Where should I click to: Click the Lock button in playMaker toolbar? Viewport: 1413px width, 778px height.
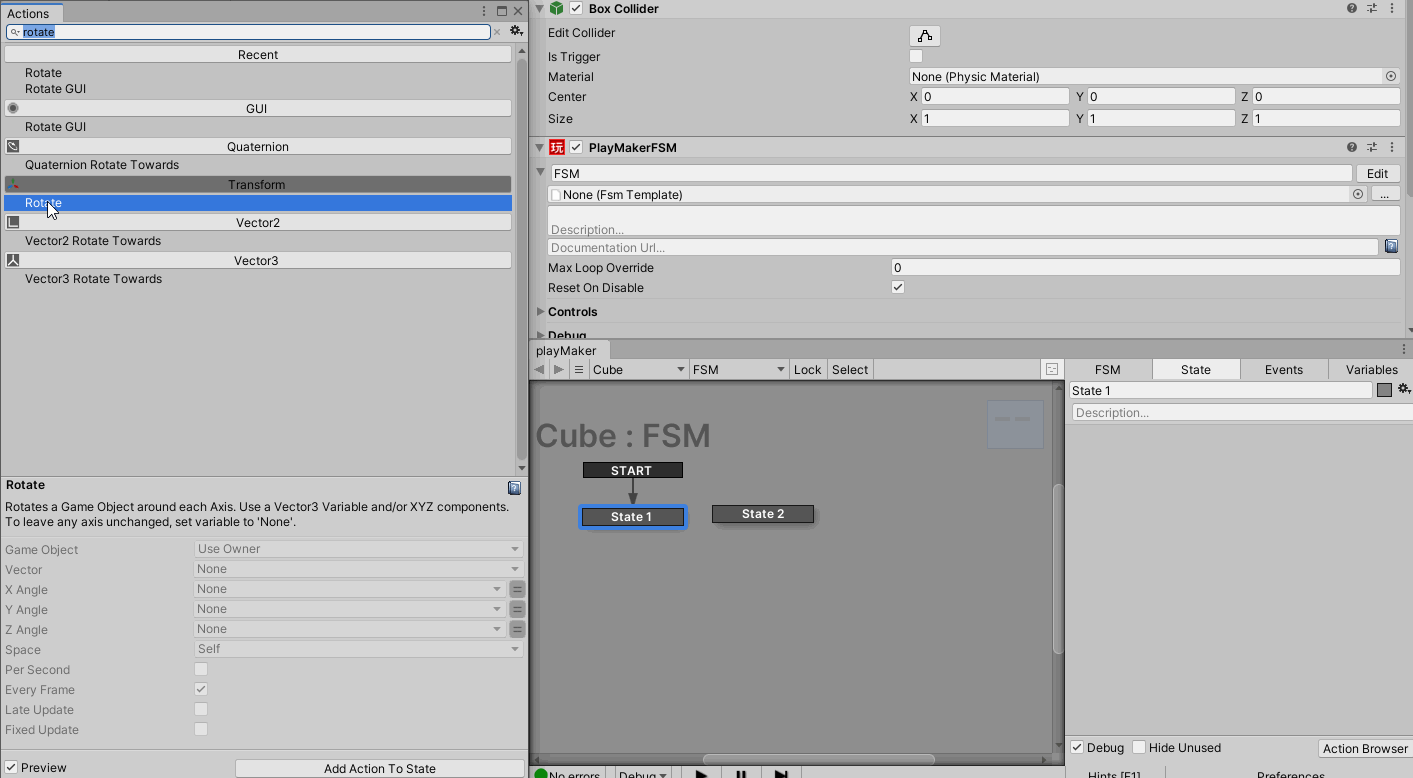click(x=807, y=369)
